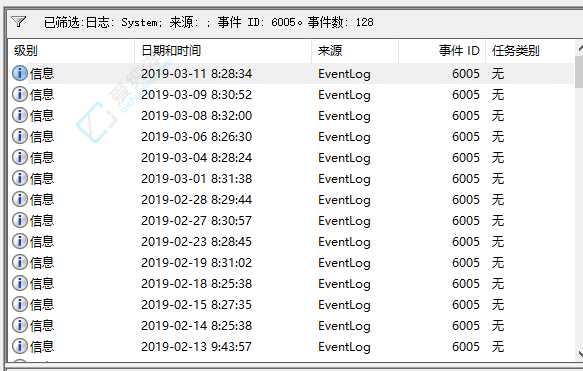
Task: Sort by the 任务类别 column header
Action: pos(530,51)
